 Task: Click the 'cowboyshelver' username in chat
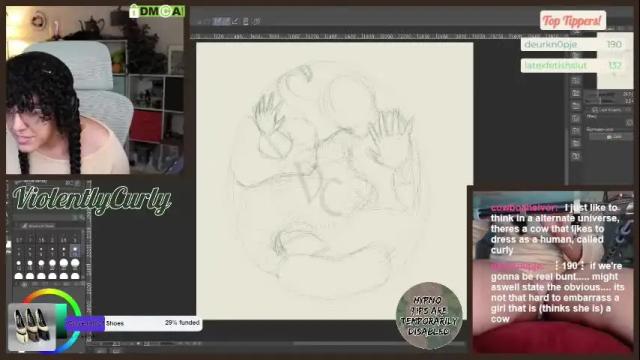point(524,208)
